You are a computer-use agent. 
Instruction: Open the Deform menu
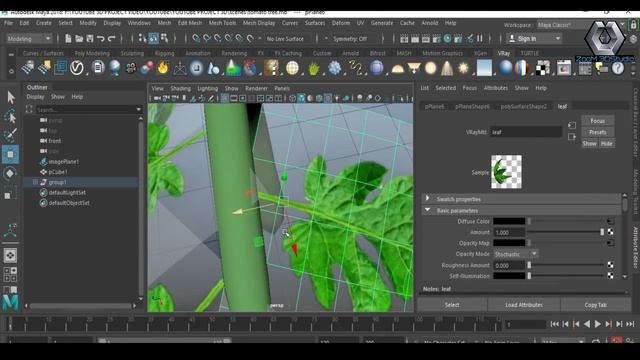[x=340, y=23]
